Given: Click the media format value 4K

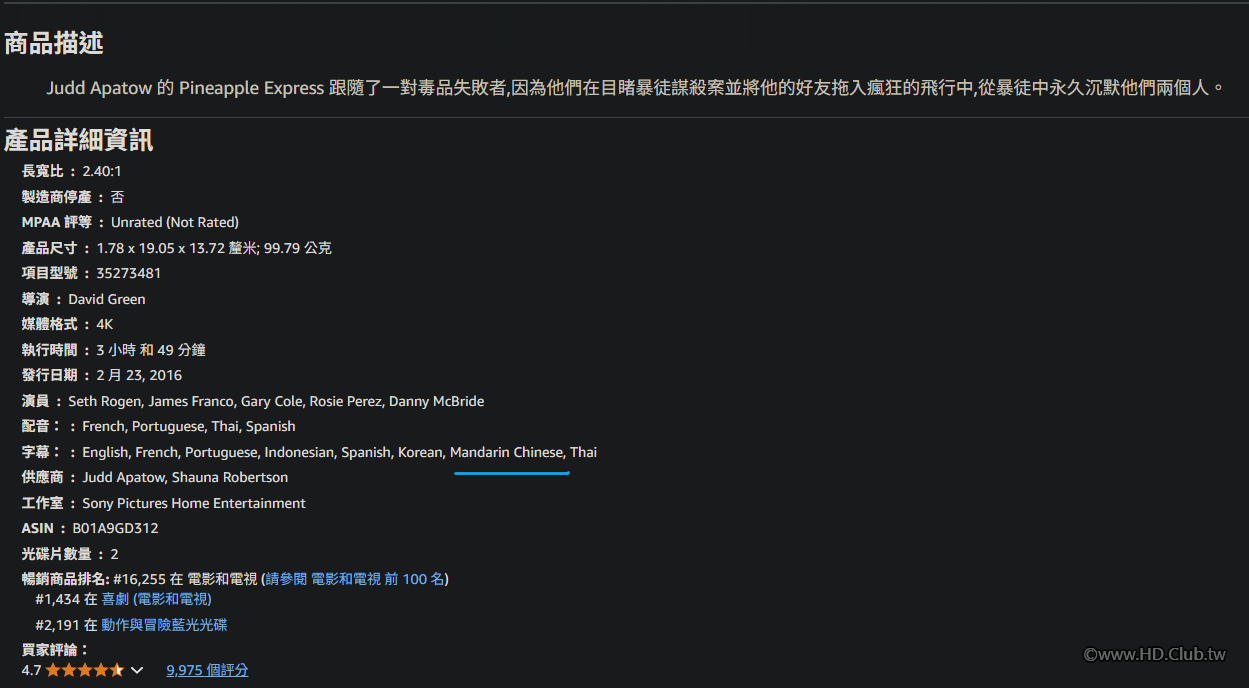Looking at the screenshot, I should coord(105,324).
